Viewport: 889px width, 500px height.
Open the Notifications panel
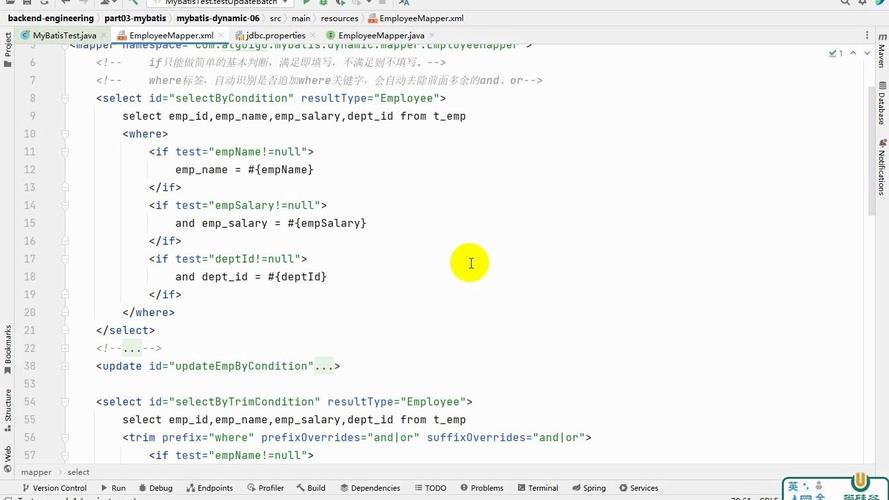point(882,167)
